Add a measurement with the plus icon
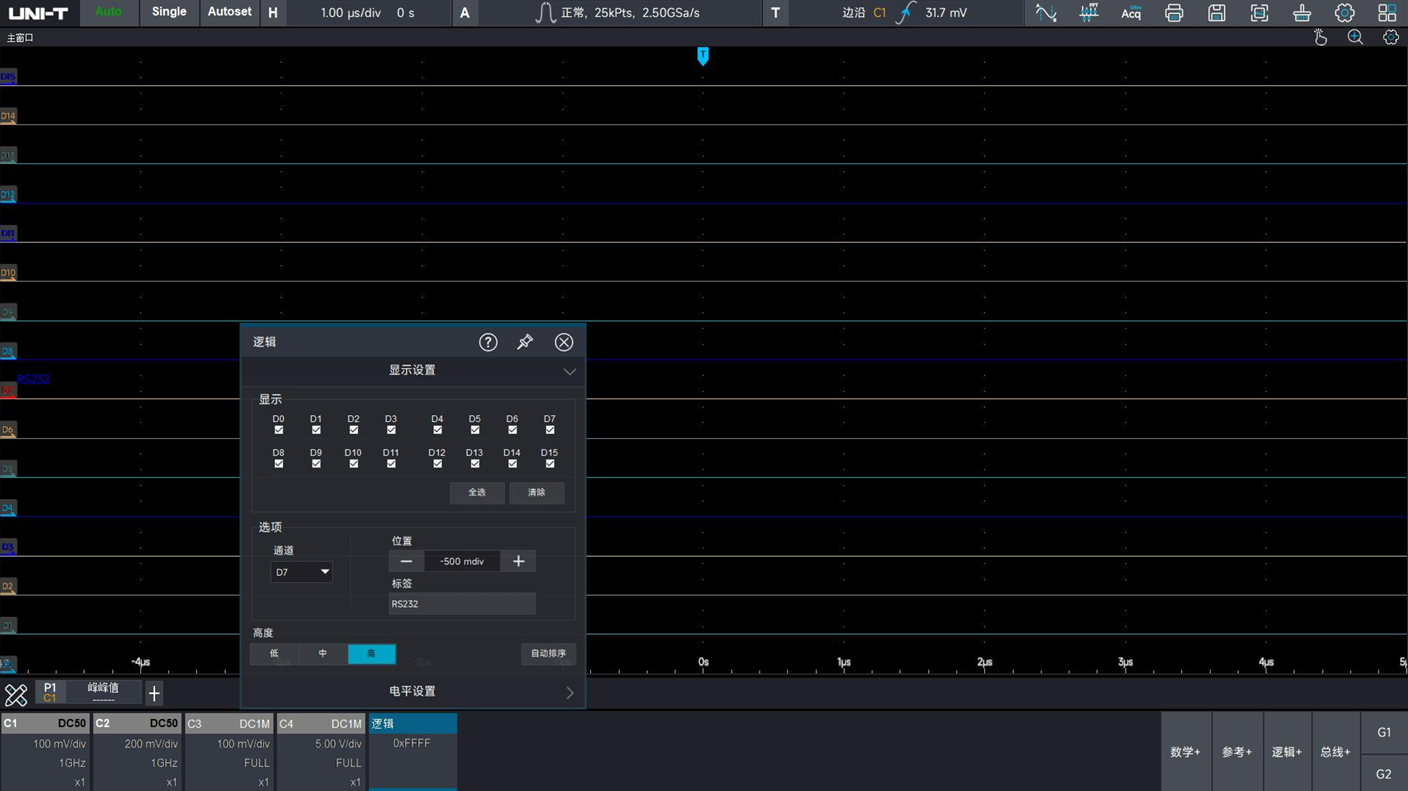Viewport: 1408px width, 791px height. coord(154,693)
